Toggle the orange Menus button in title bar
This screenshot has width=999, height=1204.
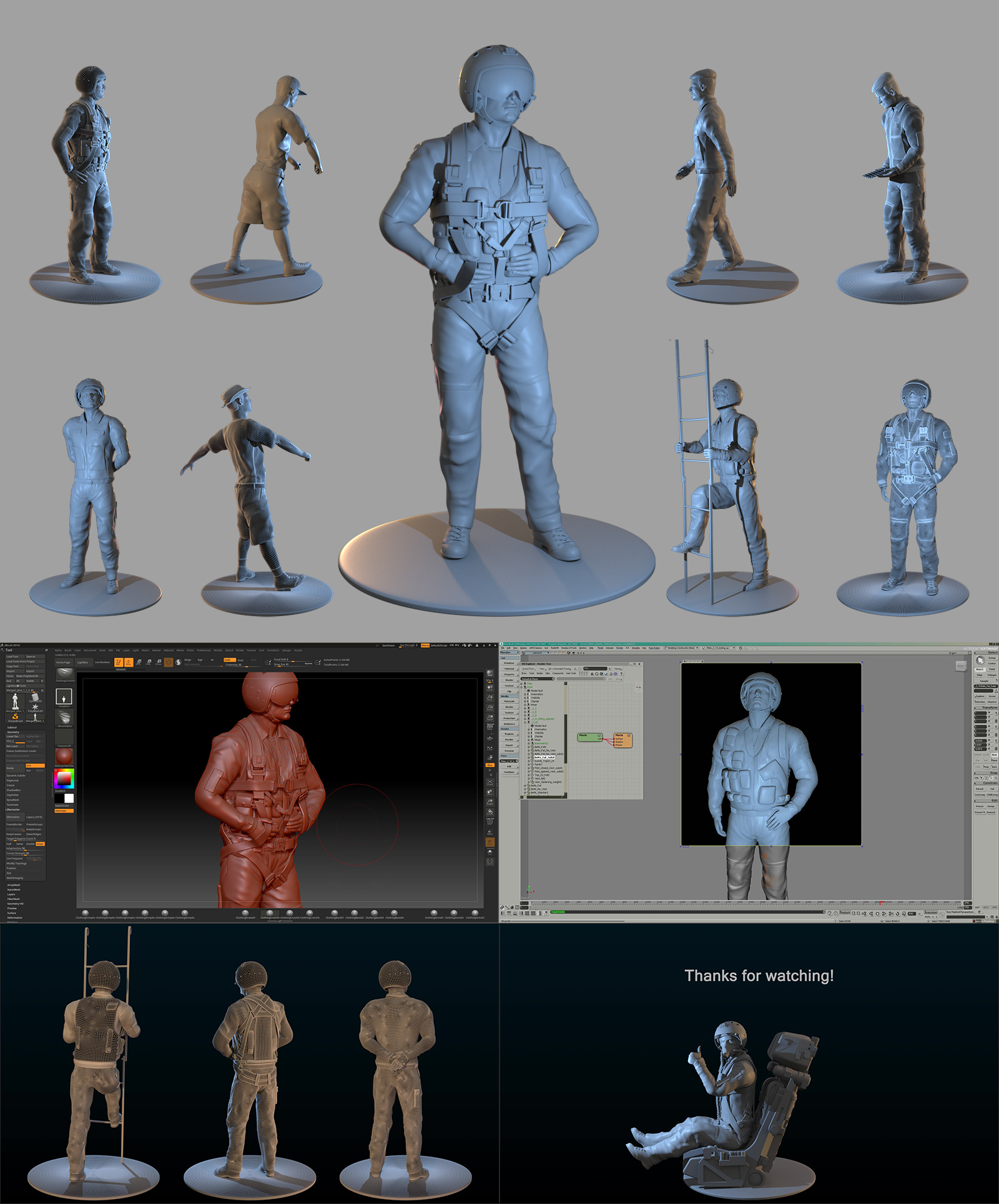[x=425, y=645]
